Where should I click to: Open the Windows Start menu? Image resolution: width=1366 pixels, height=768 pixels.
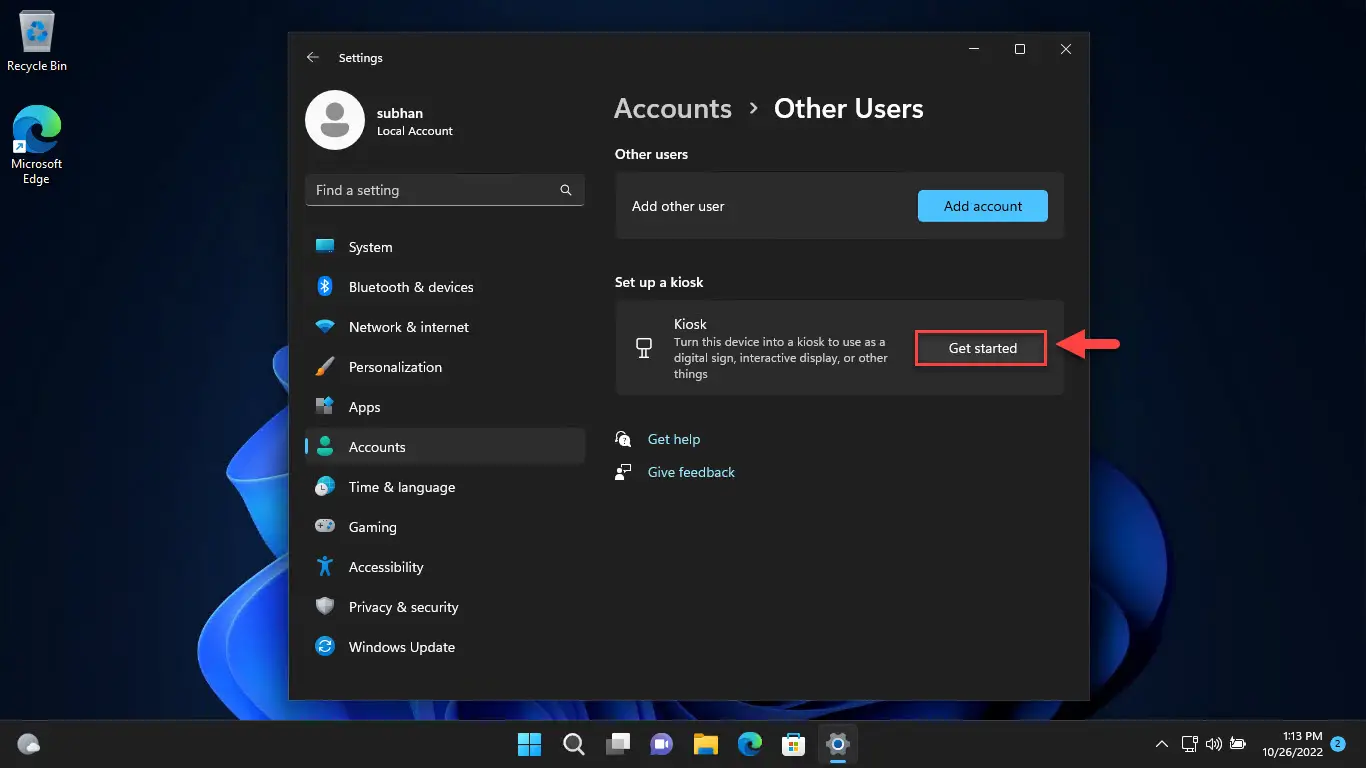[x=529, y=744]
